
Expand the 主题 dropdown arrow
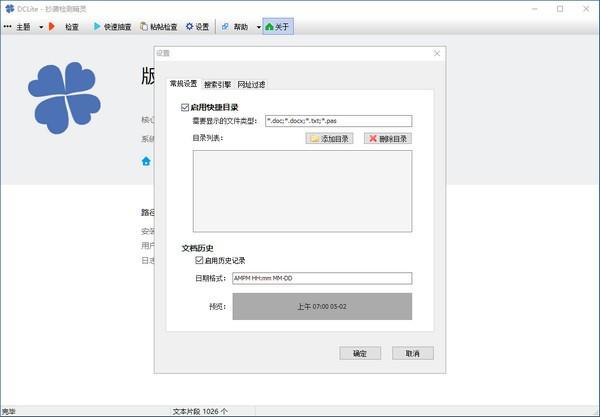41,27
